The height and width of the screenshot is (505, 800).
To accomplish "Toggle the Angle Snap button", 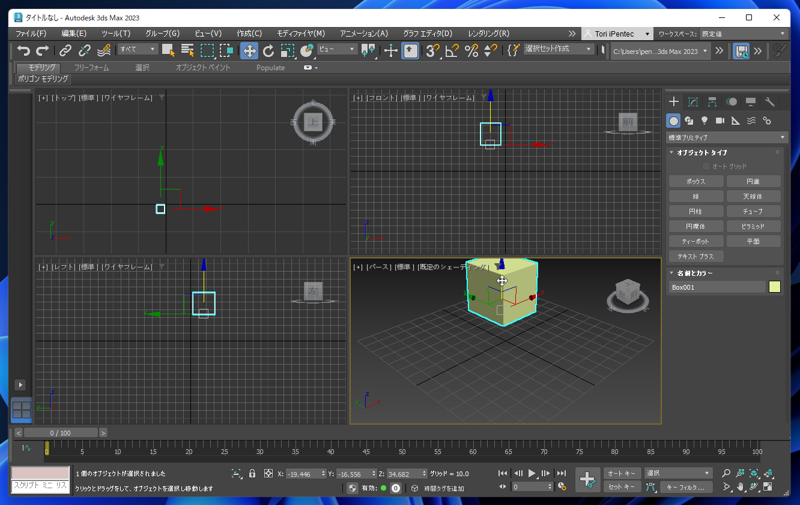I will click(452, 50).
